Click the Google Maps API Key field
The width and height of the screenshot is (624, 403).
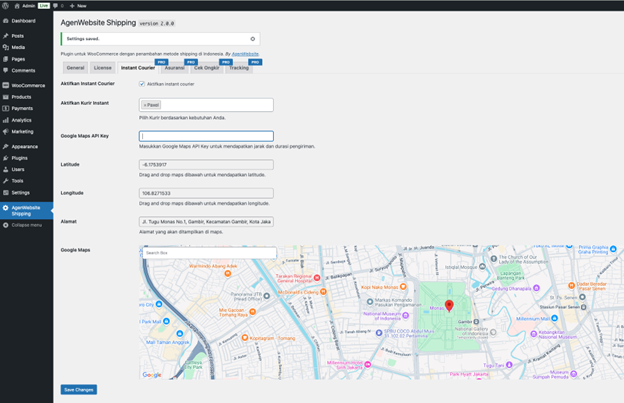206,136
